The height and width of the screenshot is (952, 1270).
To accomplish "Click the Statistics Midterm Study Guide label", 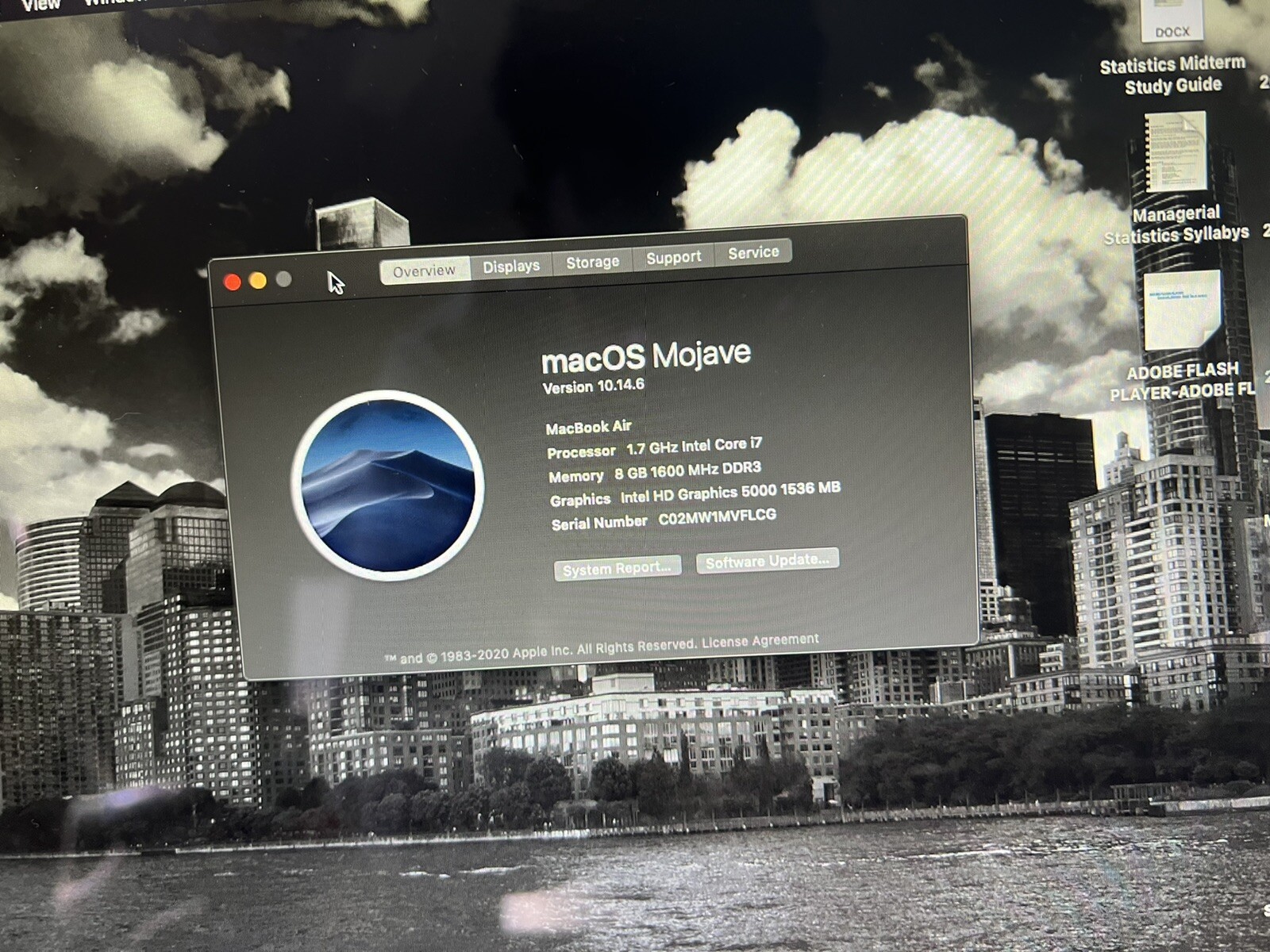I will [x=1172, y=75].
